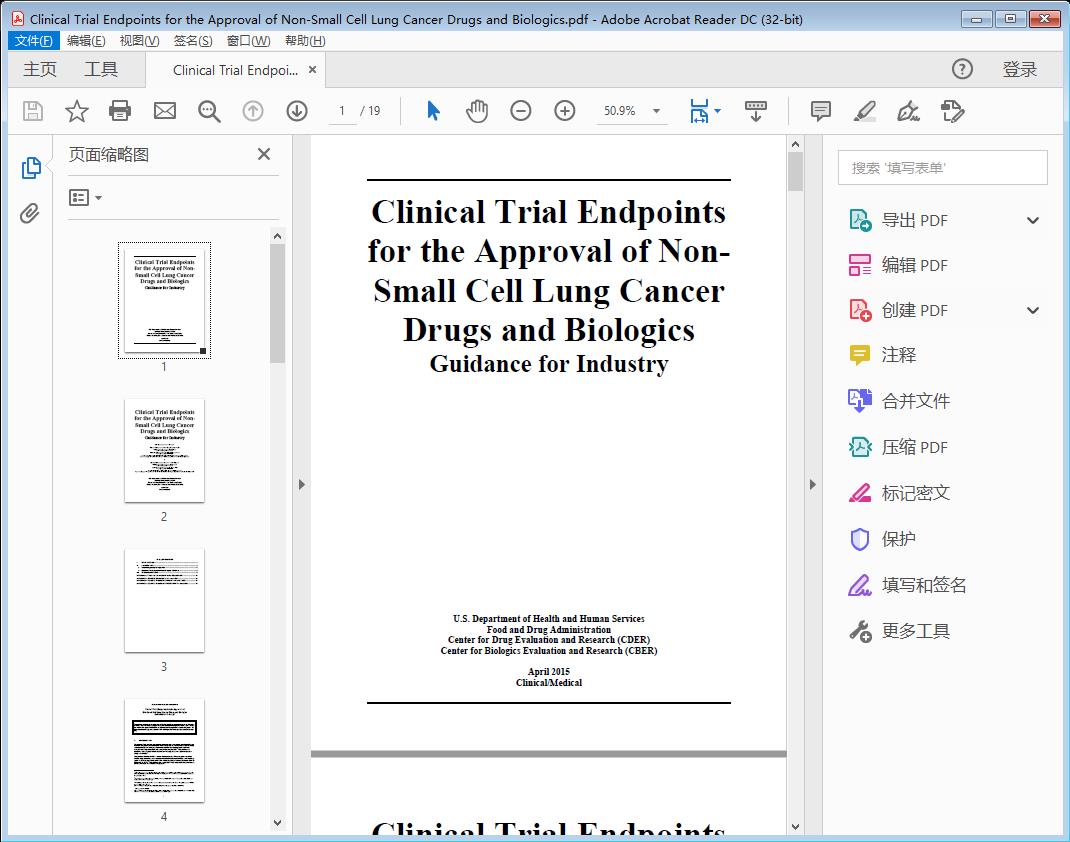Click the highlight text tool icon
Image resolution: width=1070 pixels, height=842 pixels.
tap(864, 111)
